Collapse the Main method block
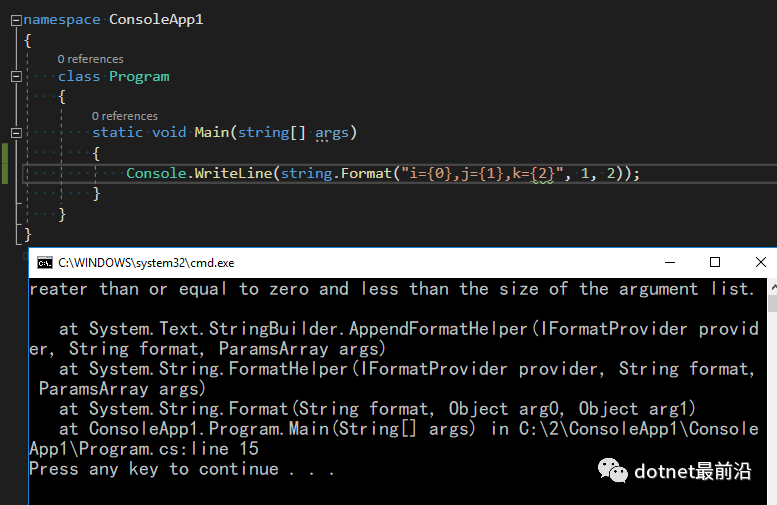Viewport: 777px width, 505px height. click(15, 133)
